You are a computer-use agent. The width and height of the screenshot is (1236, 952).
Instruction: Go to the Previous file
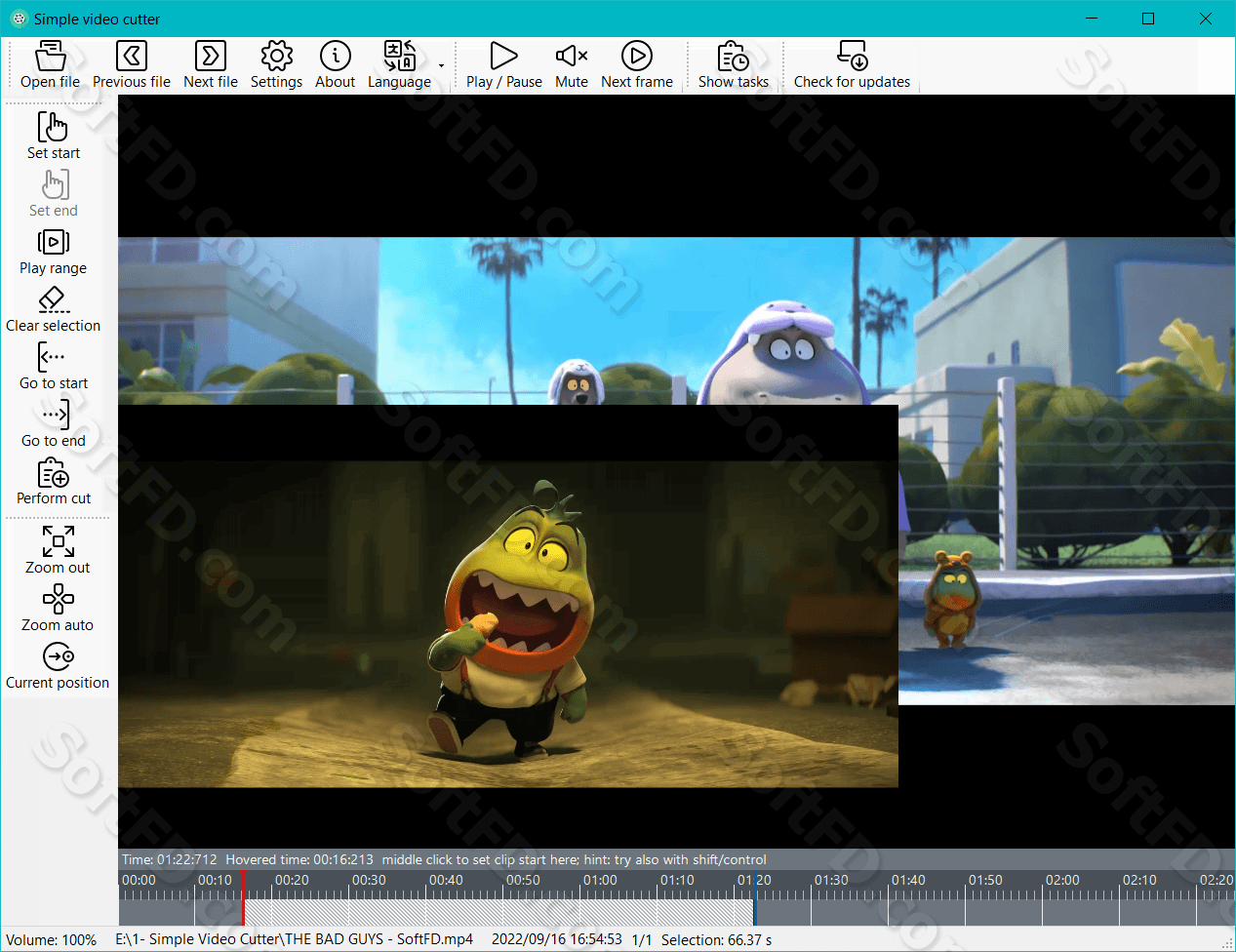point(132,65)
